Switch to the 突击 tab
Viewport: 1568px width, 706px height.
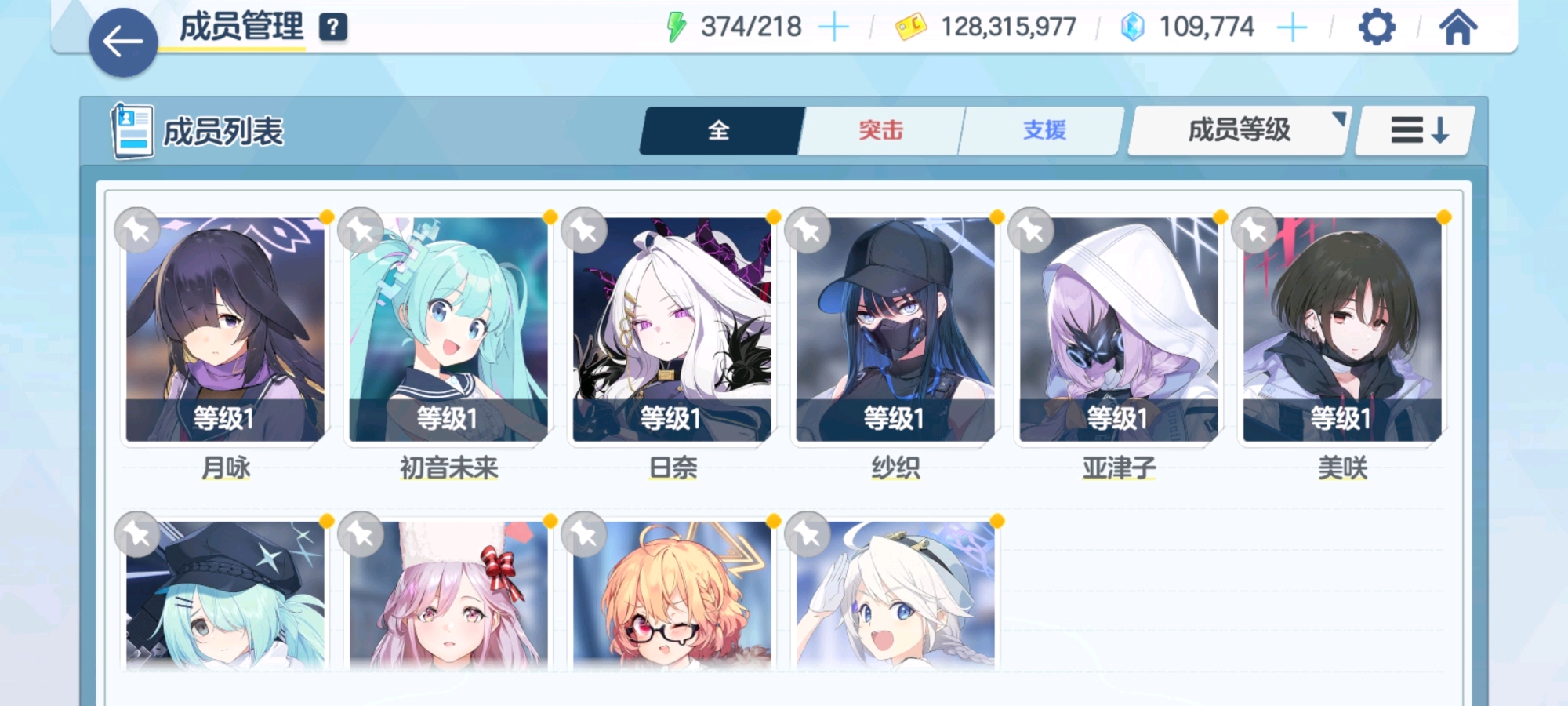(880, 130)
